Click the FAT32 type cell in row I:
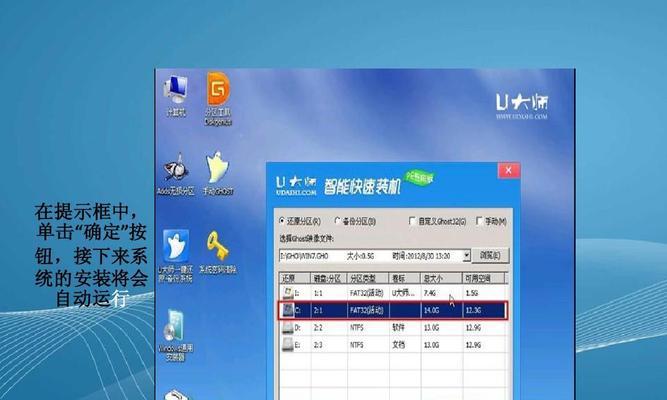 tap(367, 293)
